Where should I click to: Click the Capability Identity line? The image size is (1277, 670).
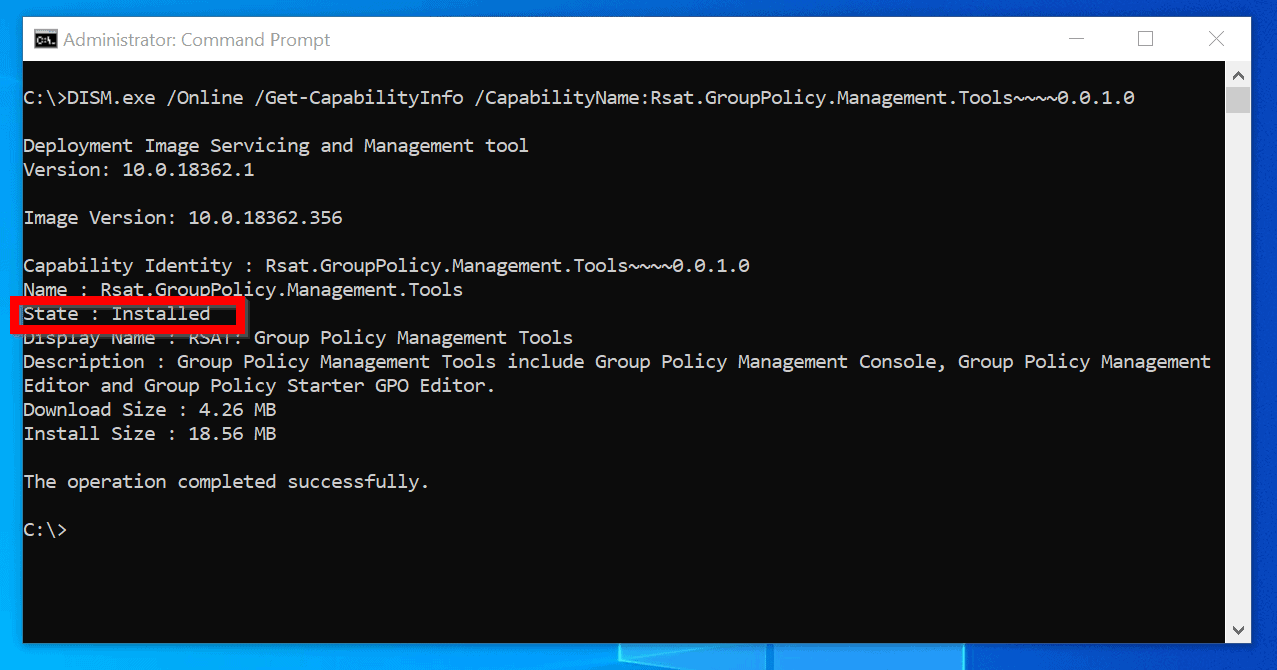(x=385, y=265)
